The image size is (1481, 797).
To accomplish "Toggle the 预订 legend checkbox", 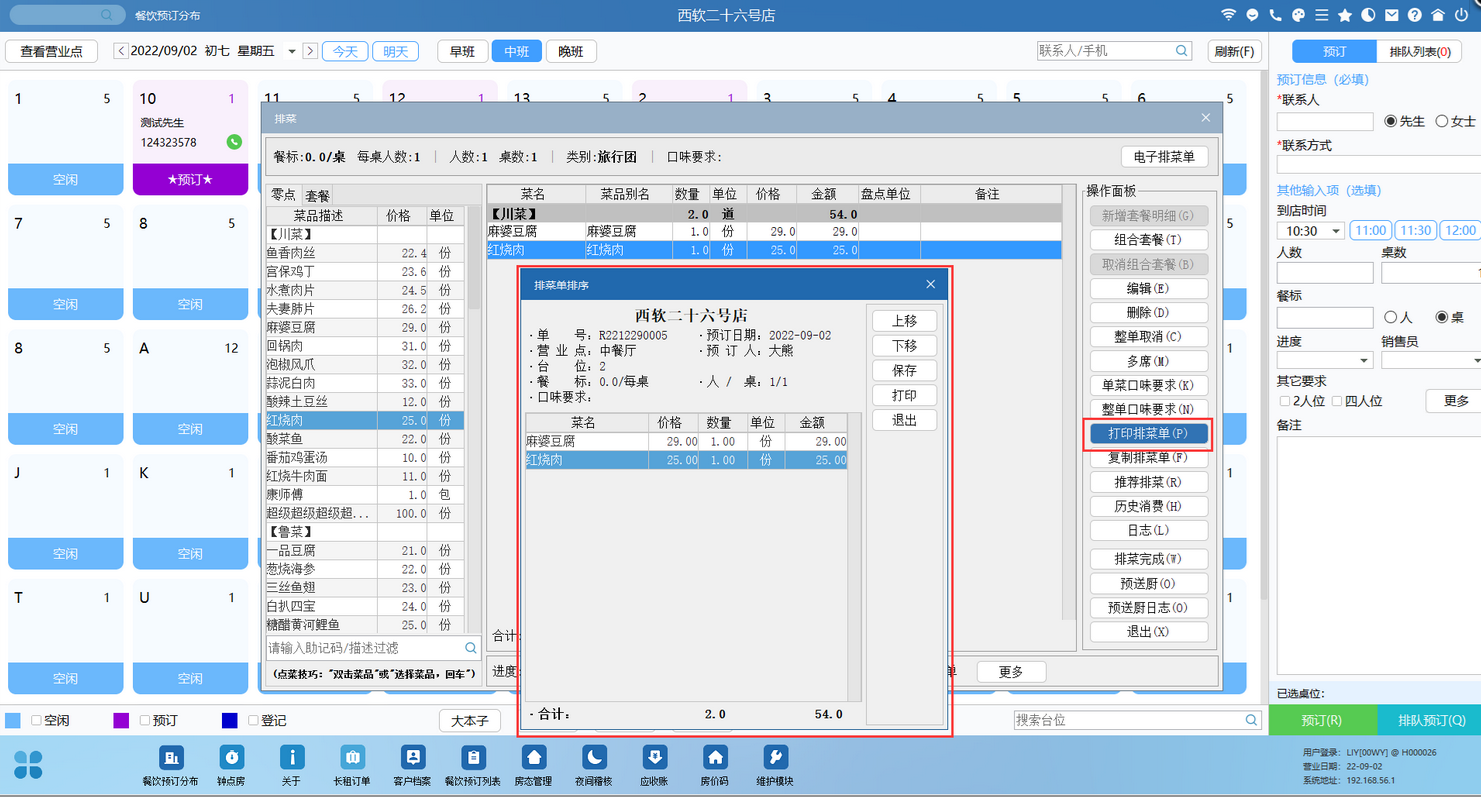I will tap(145, 720).
